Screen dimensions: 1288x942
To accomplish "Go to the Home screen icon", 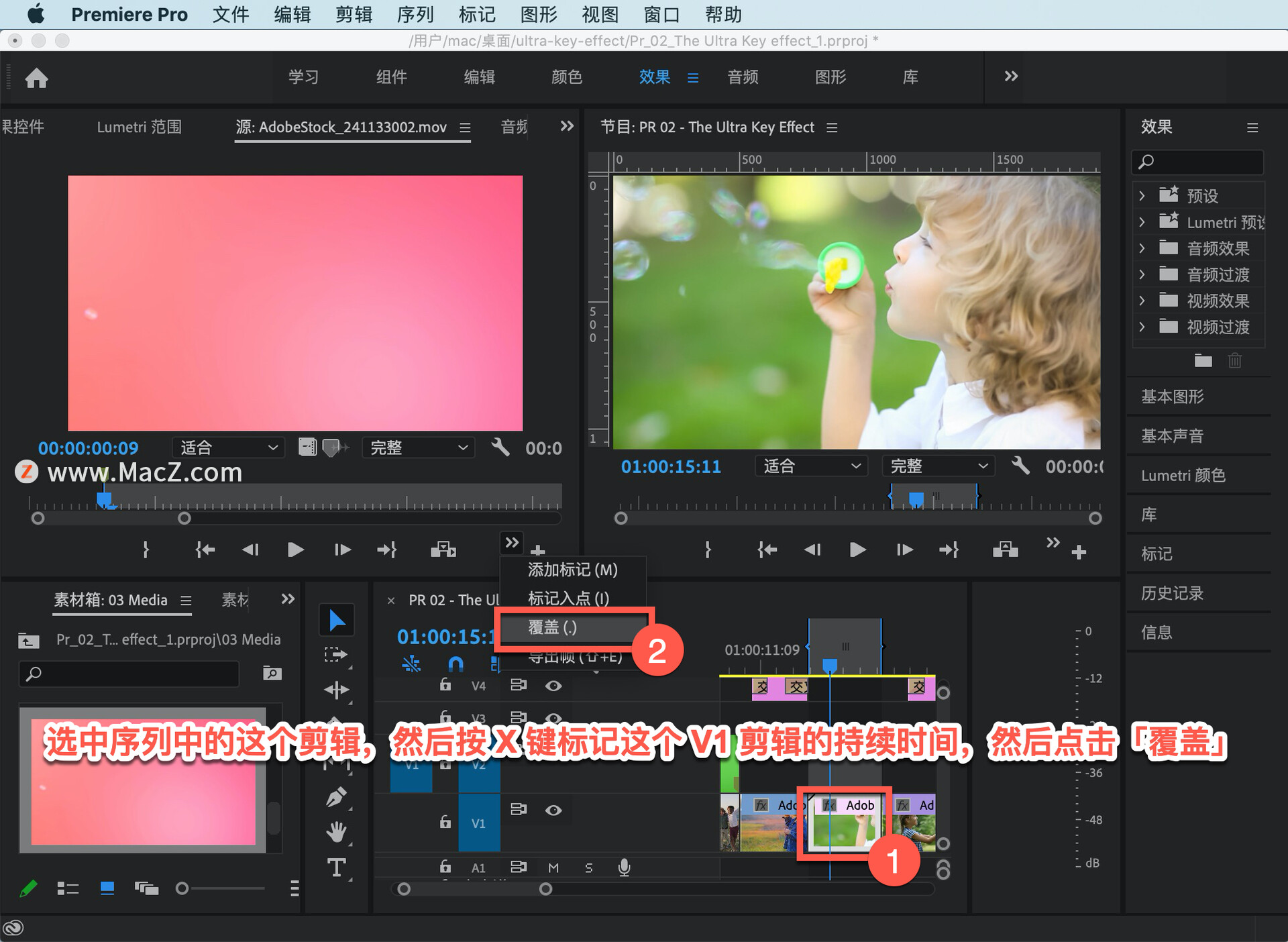I will [36, 78].
